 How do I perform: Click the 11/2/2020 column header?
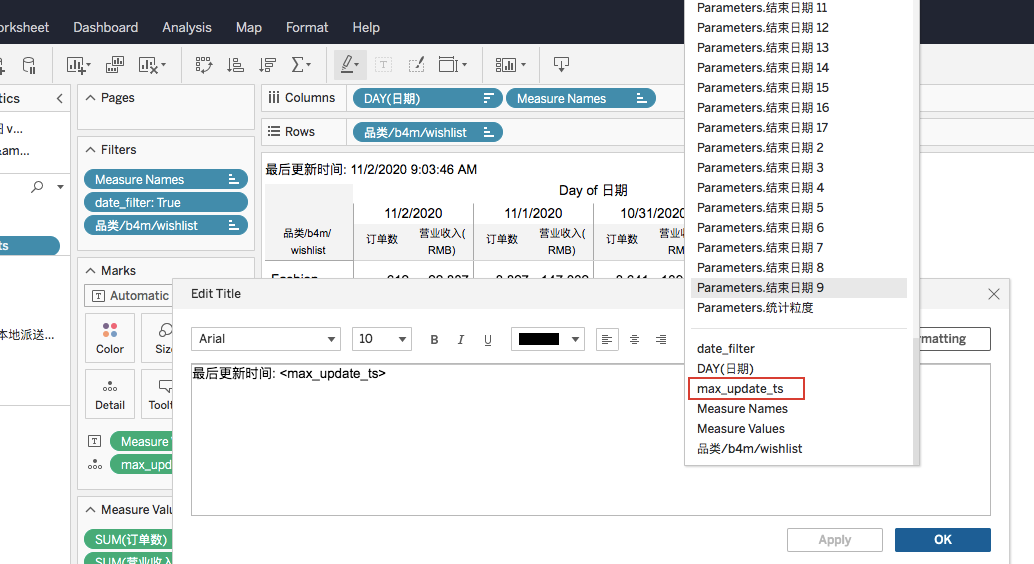(x=413, y=213)
